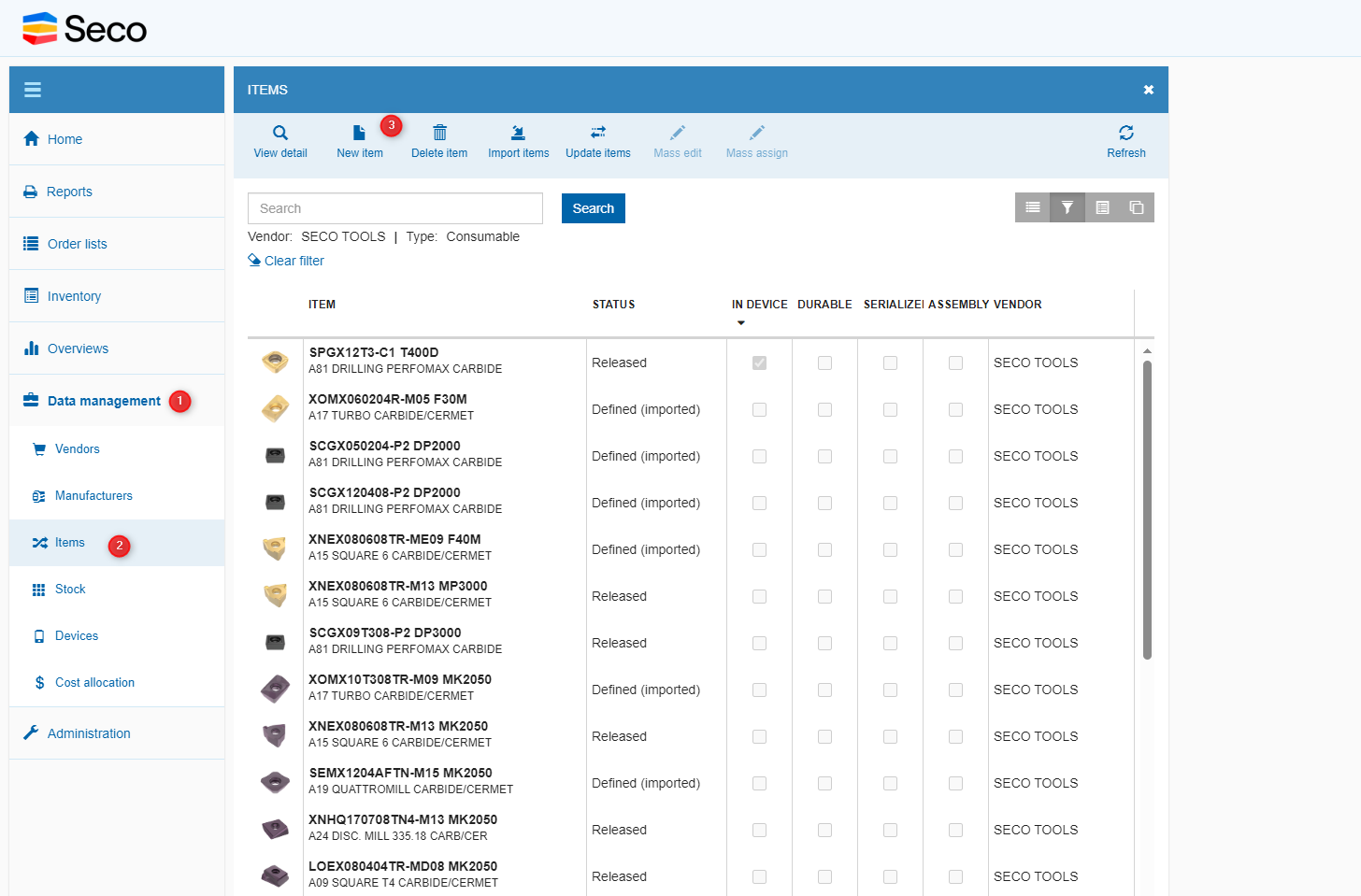This screenshot has height=896, width=1361.
Task: Open Overviews section
Action: click(117, 348)
